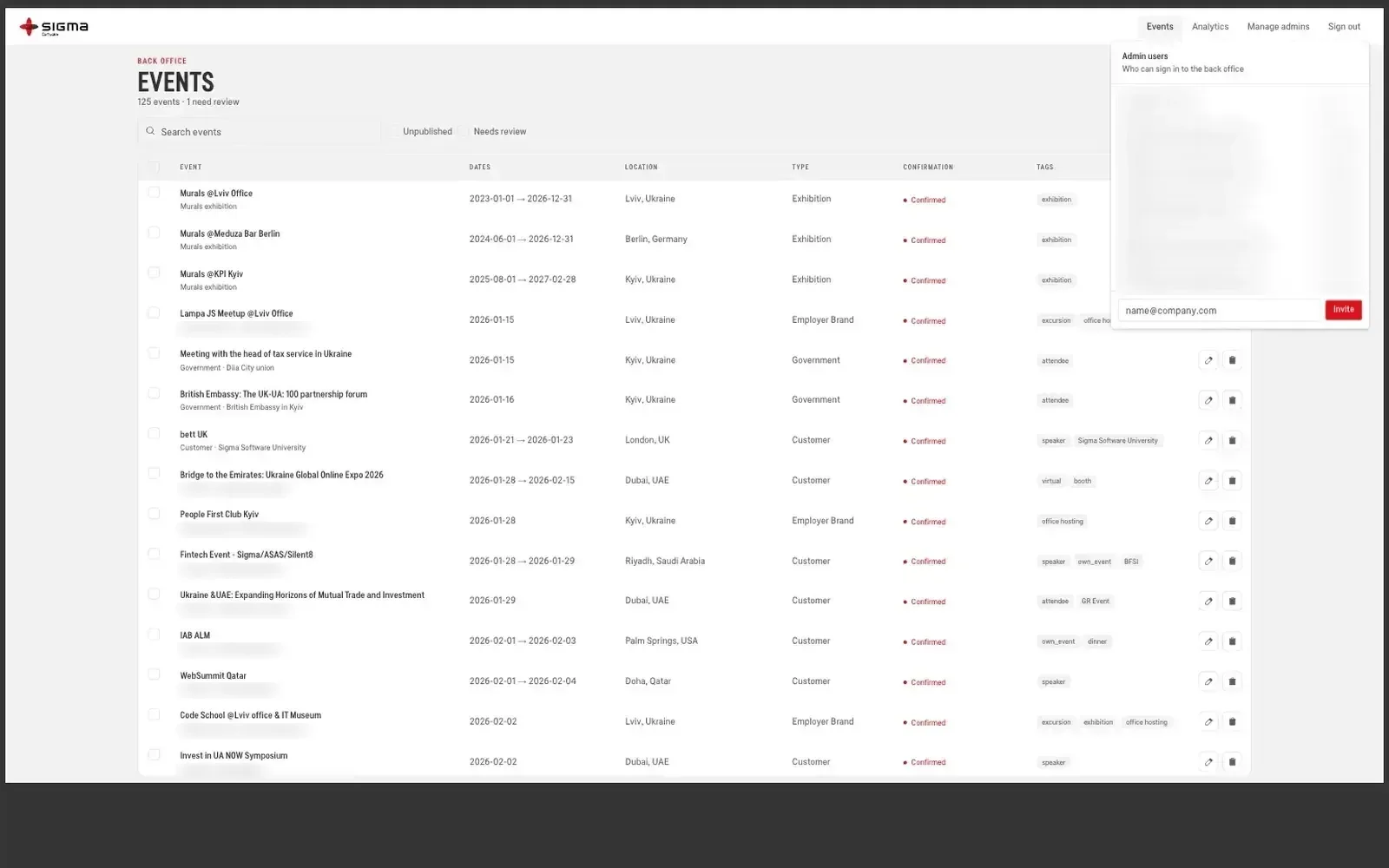Open the People First Club Kyiv event
This screenshot has height=868, width=1389.
(219, 515)
